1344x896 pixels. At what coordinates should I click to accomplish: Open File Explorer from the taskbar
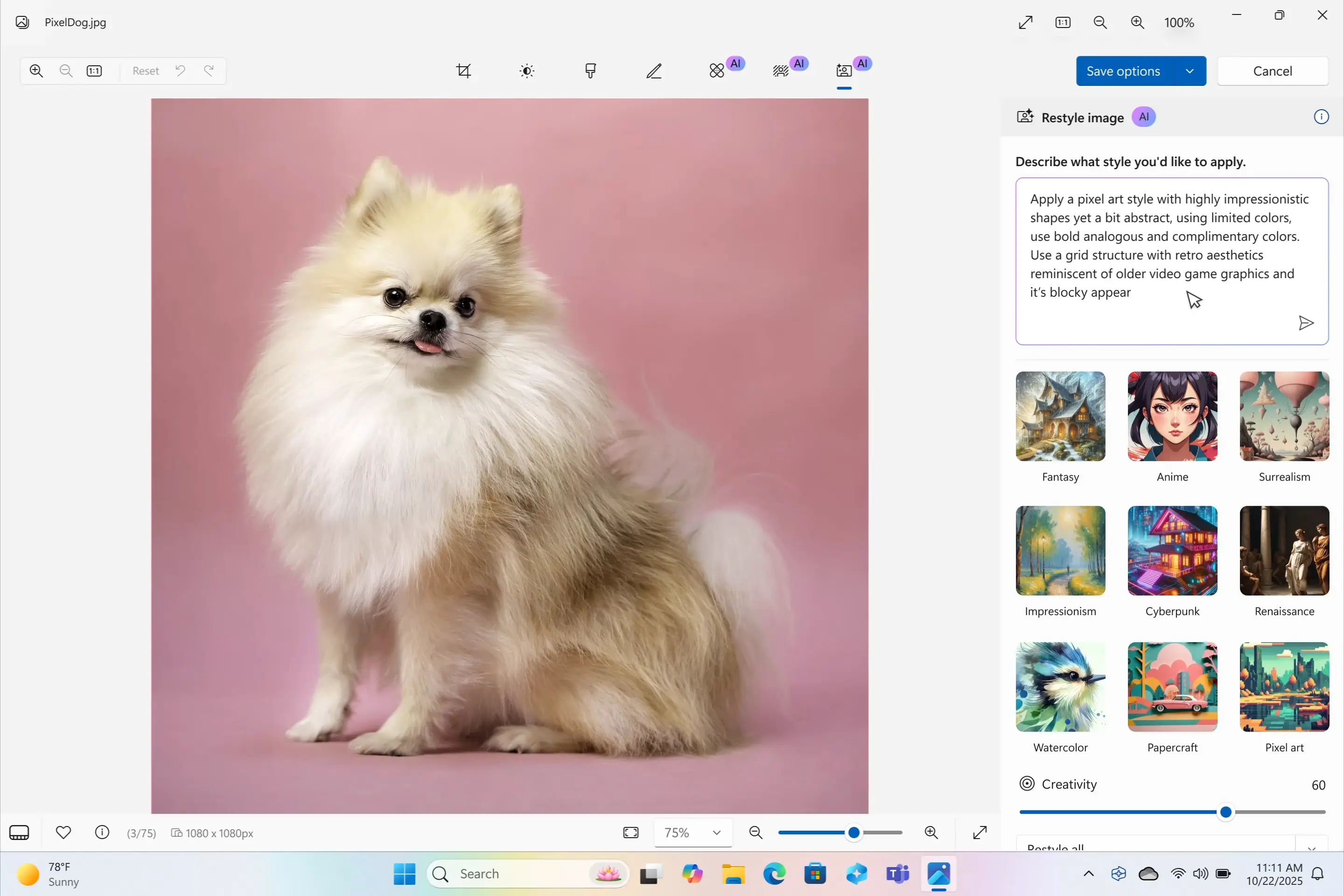coord(733,874)
